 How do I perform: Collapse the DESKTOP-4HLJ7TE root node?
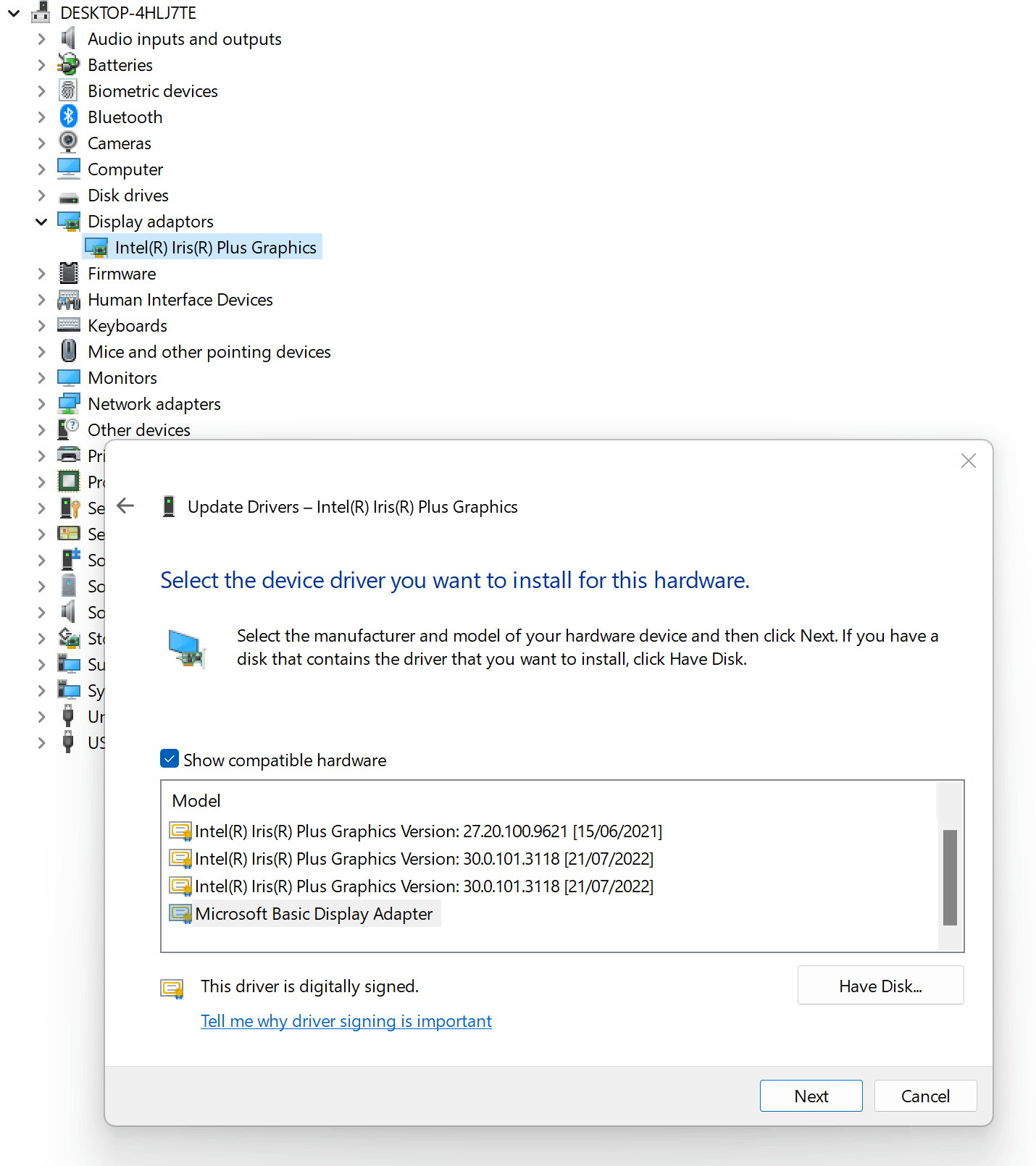point(13,12)
